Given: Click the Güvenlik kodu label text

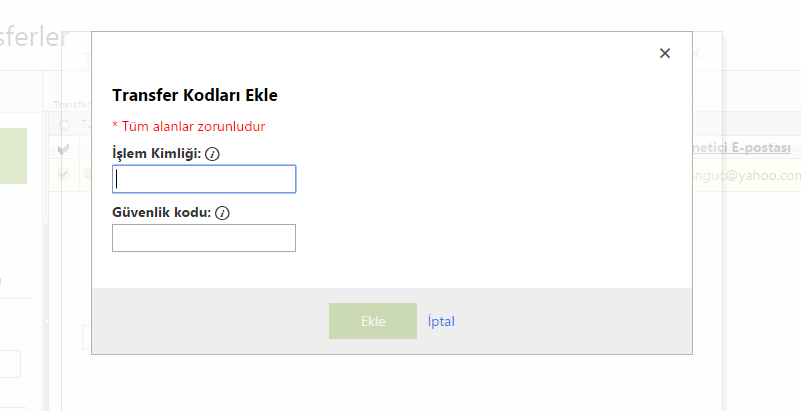Looking at the screenshot, I should point(162,213).
